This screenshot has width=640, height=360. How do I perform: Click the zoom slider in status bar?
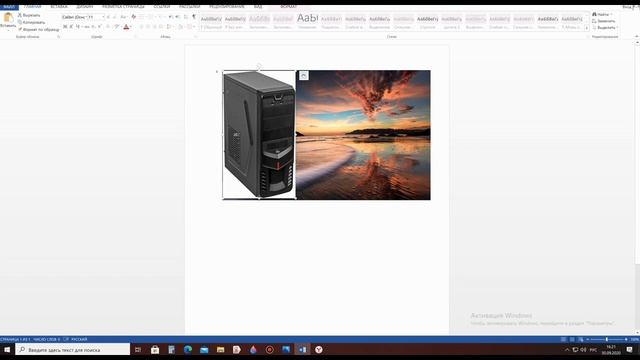[607, 340]
